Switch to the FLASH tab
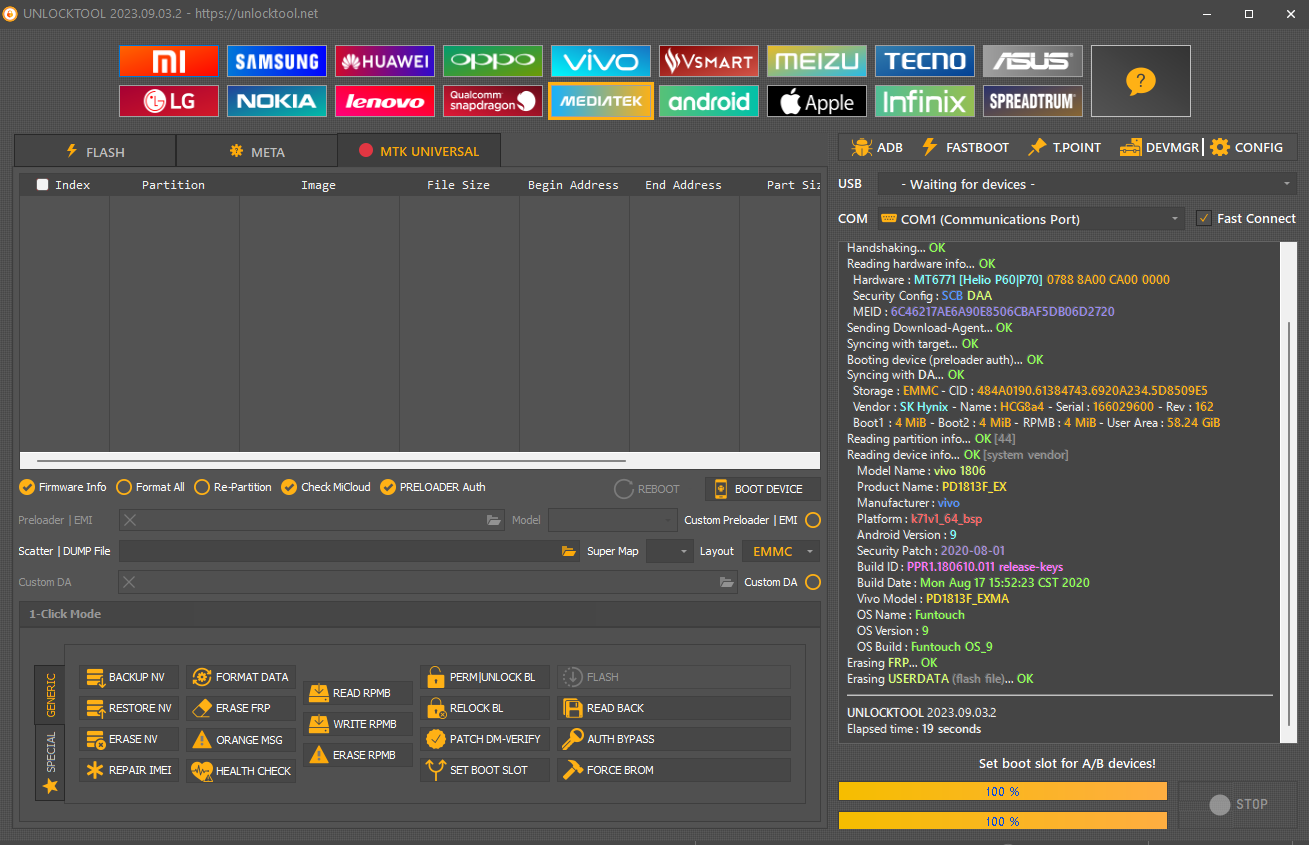Viewport: 1309px width, 845px height. pos(95,151)
